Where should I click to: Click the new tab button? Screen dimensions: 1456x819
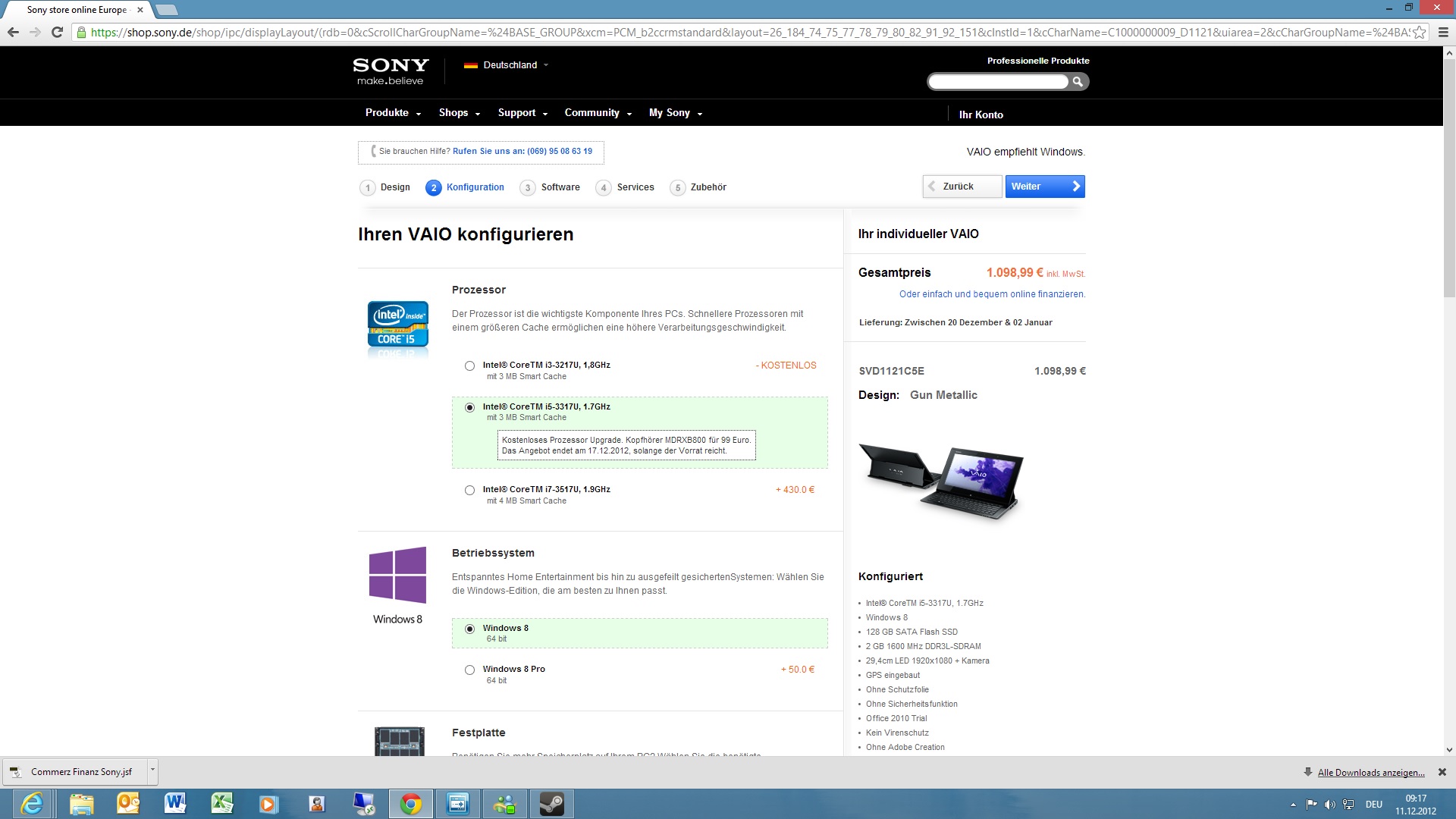(x=166, y=10)
